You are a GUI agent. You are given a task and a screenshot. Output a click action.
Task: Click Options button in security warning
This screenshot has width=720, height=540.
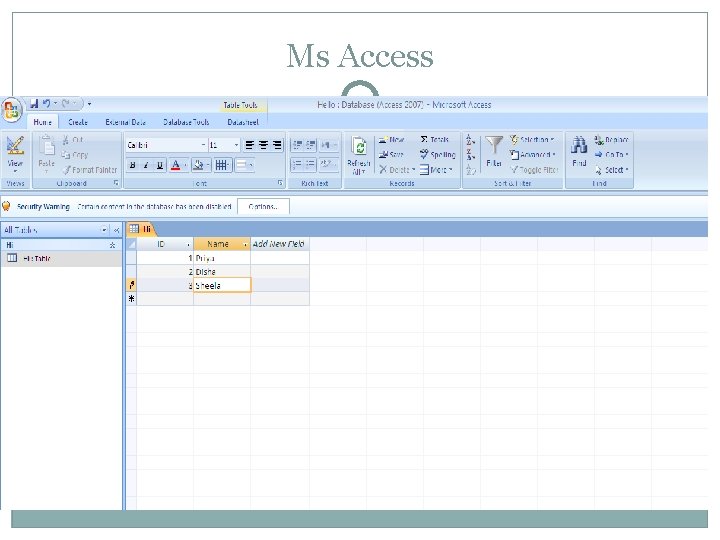(263, 207)
